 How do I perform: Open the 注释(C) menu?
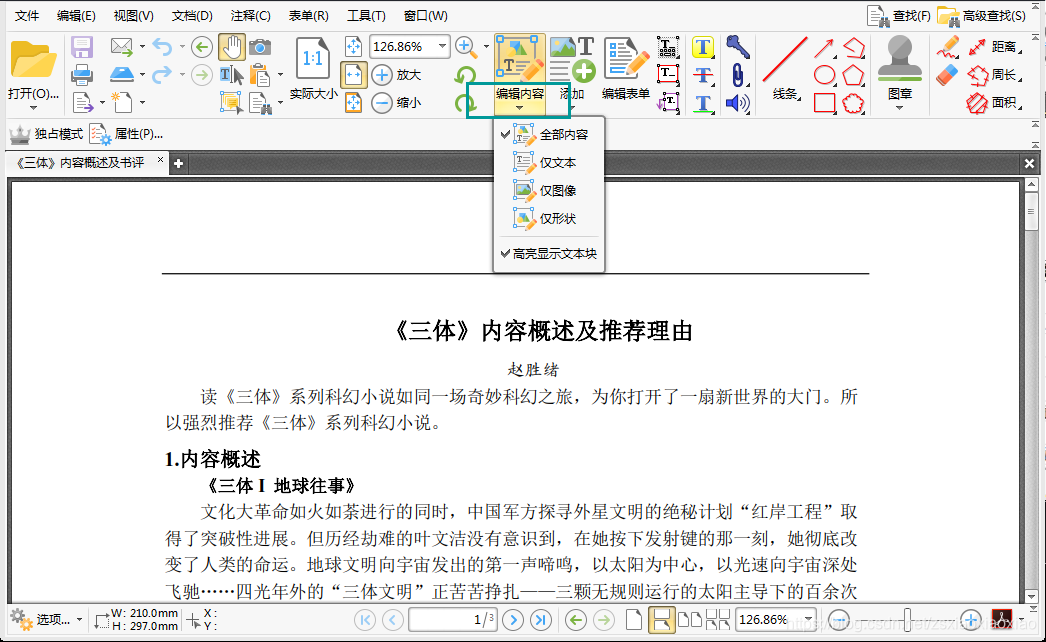tap(251, 15)
